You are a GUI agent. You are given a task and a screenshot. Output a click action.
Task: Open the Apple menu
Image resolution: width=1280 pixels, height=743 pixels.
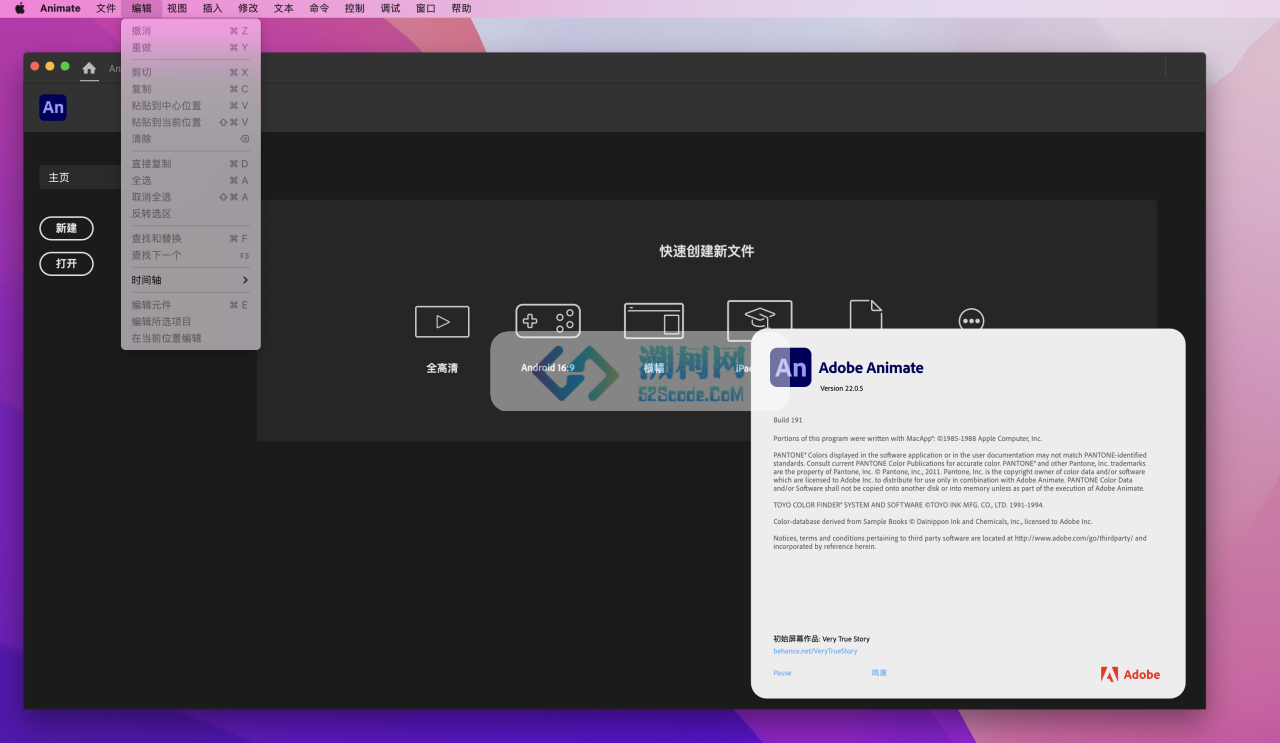pos(19,8)
